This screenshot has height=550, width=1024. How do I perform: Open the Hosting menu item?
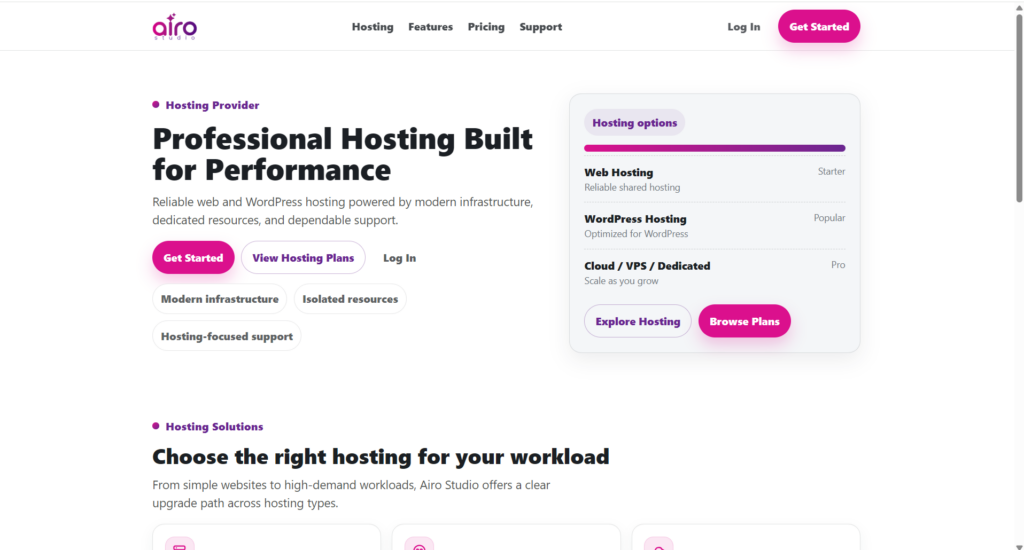pos(372,27)
